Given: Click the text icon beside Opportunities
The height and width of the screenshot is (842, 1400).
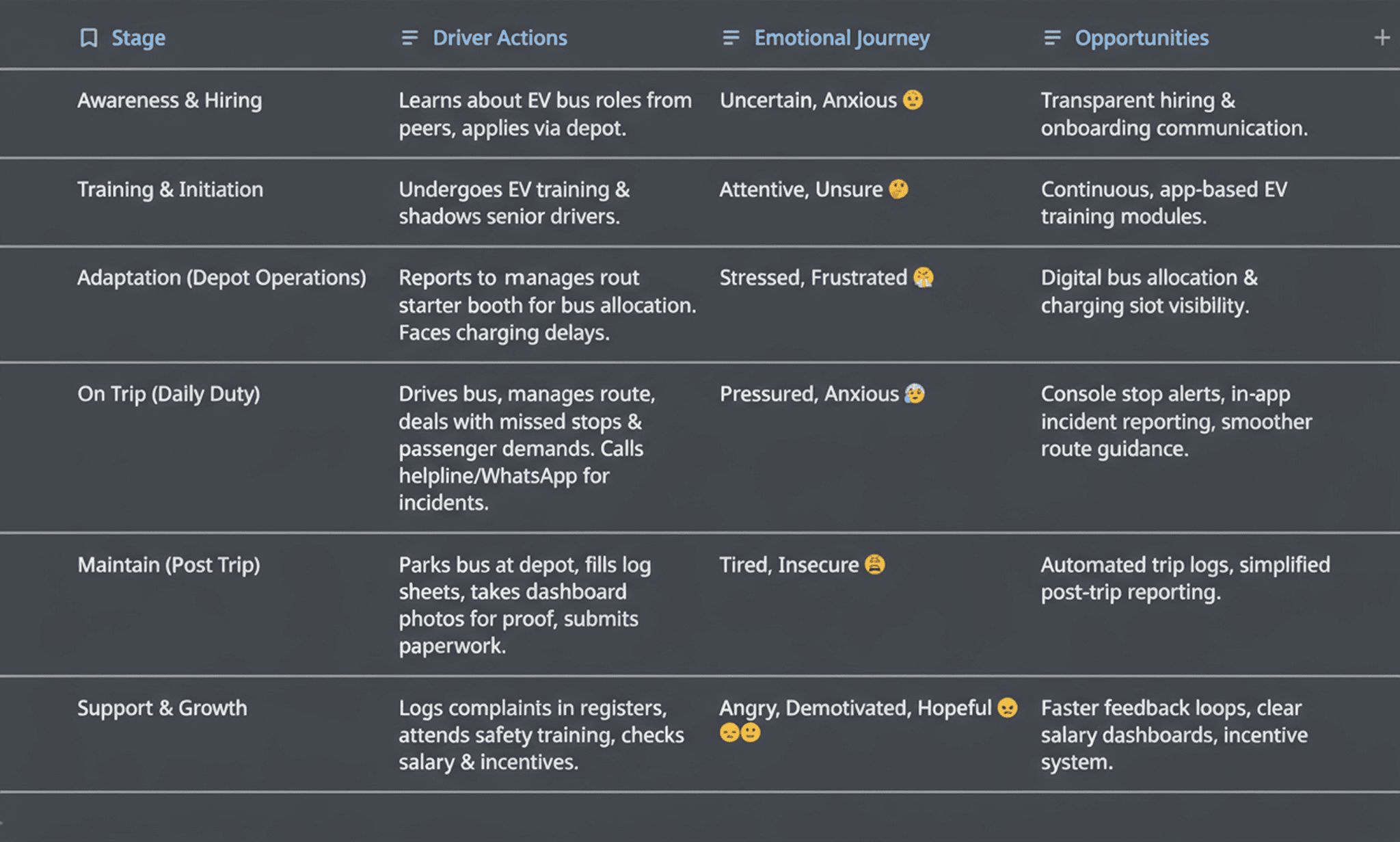Looking at the screenshot, I should pos(1052,38).
